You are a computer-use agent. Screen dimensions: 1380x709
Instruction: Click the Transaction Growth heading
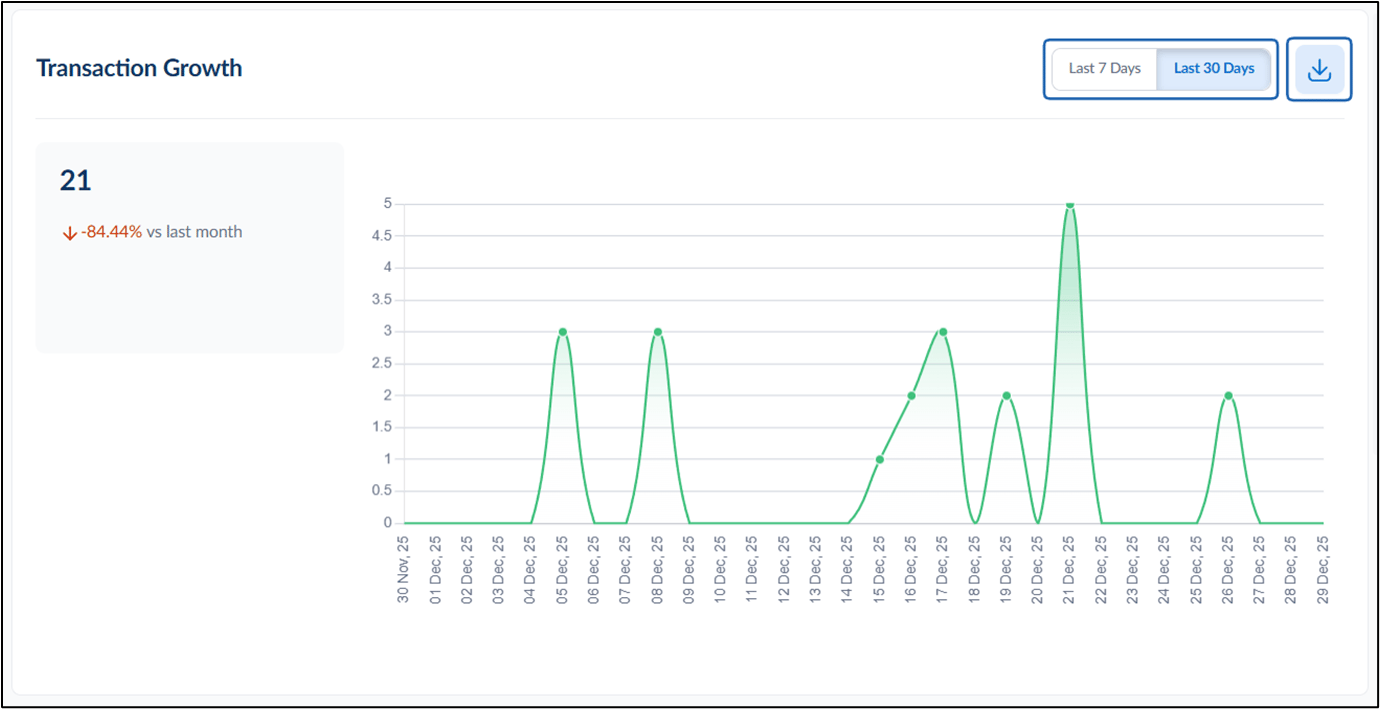[x=139, y=68]
